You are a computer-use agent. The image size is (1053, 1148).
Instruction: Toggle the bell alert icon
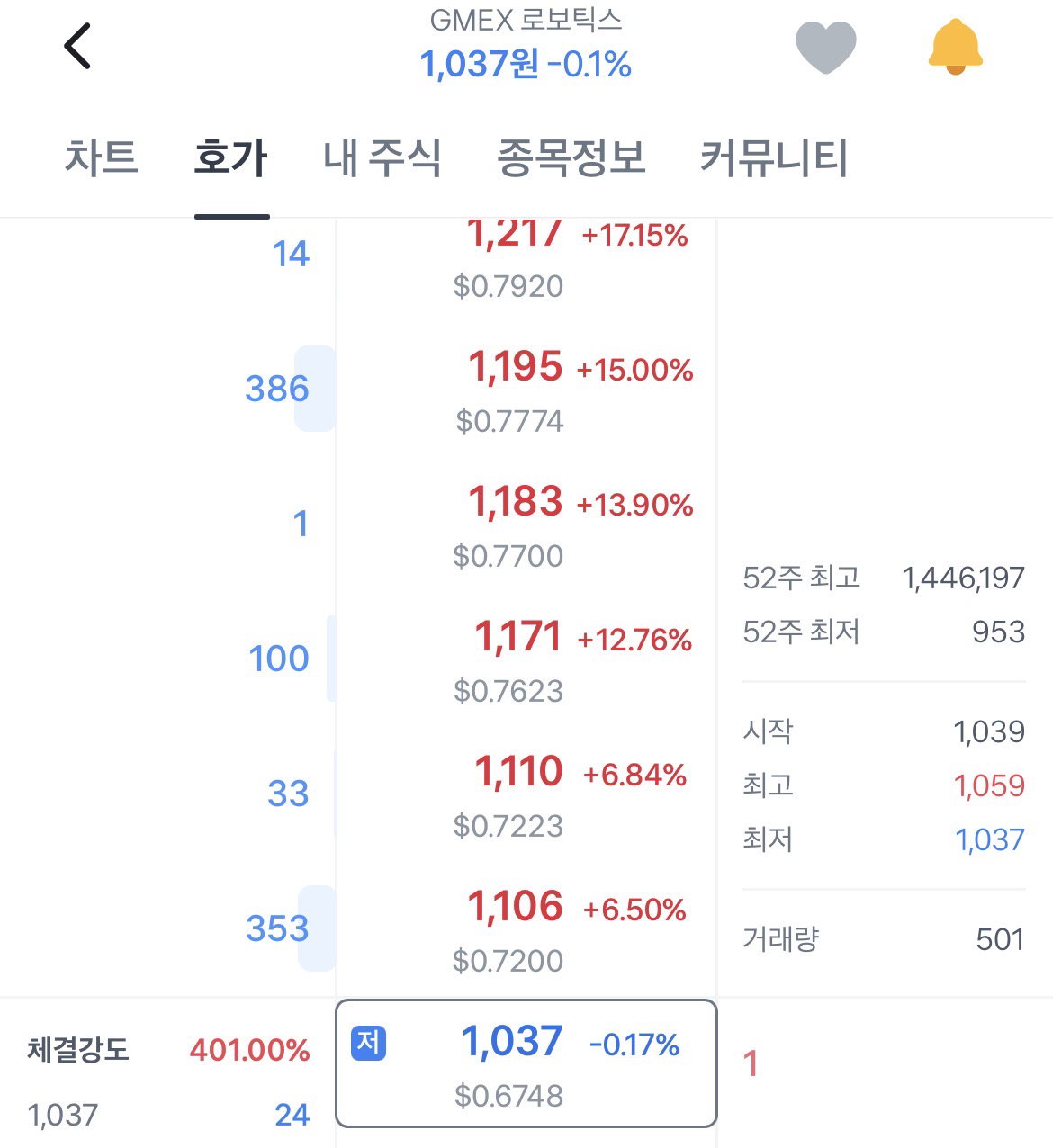955,47
